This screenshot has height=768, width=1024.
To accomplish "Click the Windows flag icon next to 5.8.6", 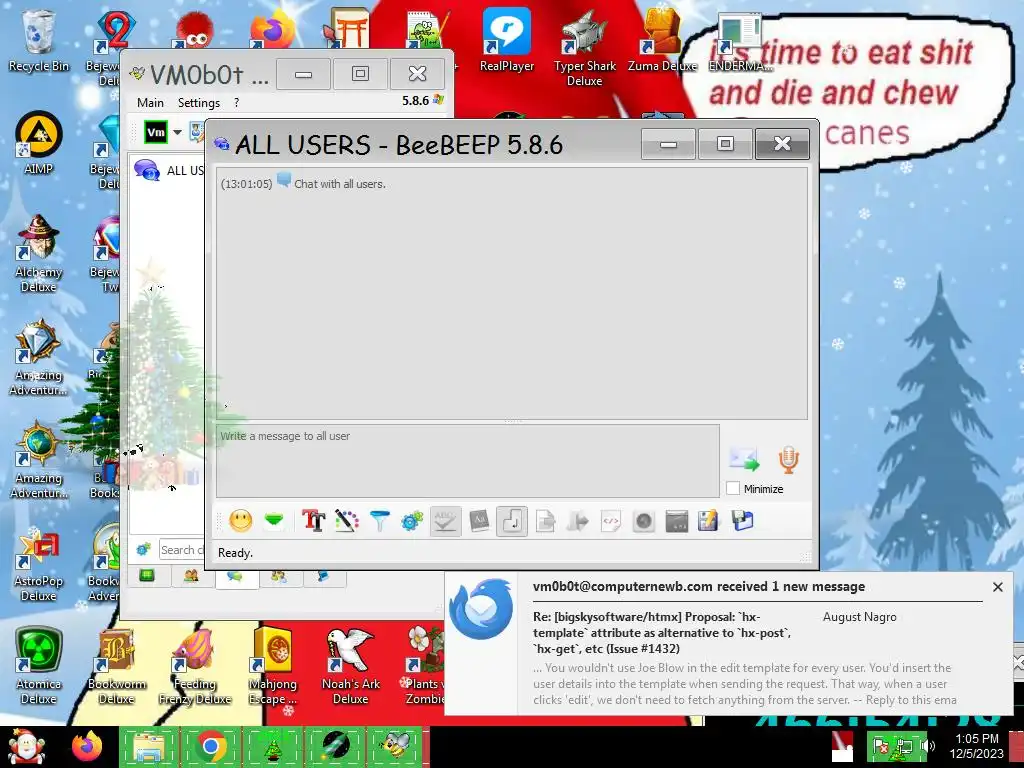I will 438,100.
